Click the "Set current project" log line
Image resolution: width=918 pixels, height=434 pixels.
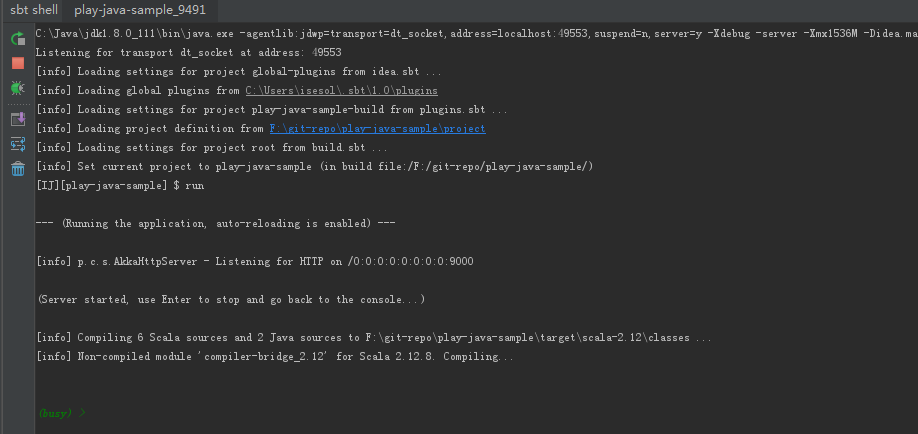coord(315,167)
